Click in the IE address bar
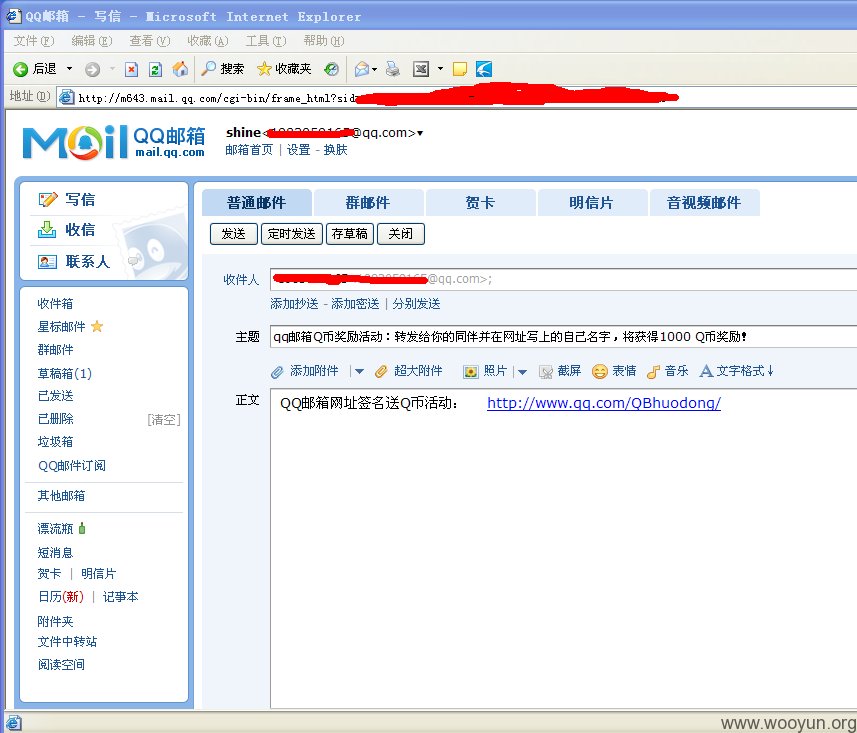This screenshot has height=733, width=857. pyautogui.click(x=456, y=98)
